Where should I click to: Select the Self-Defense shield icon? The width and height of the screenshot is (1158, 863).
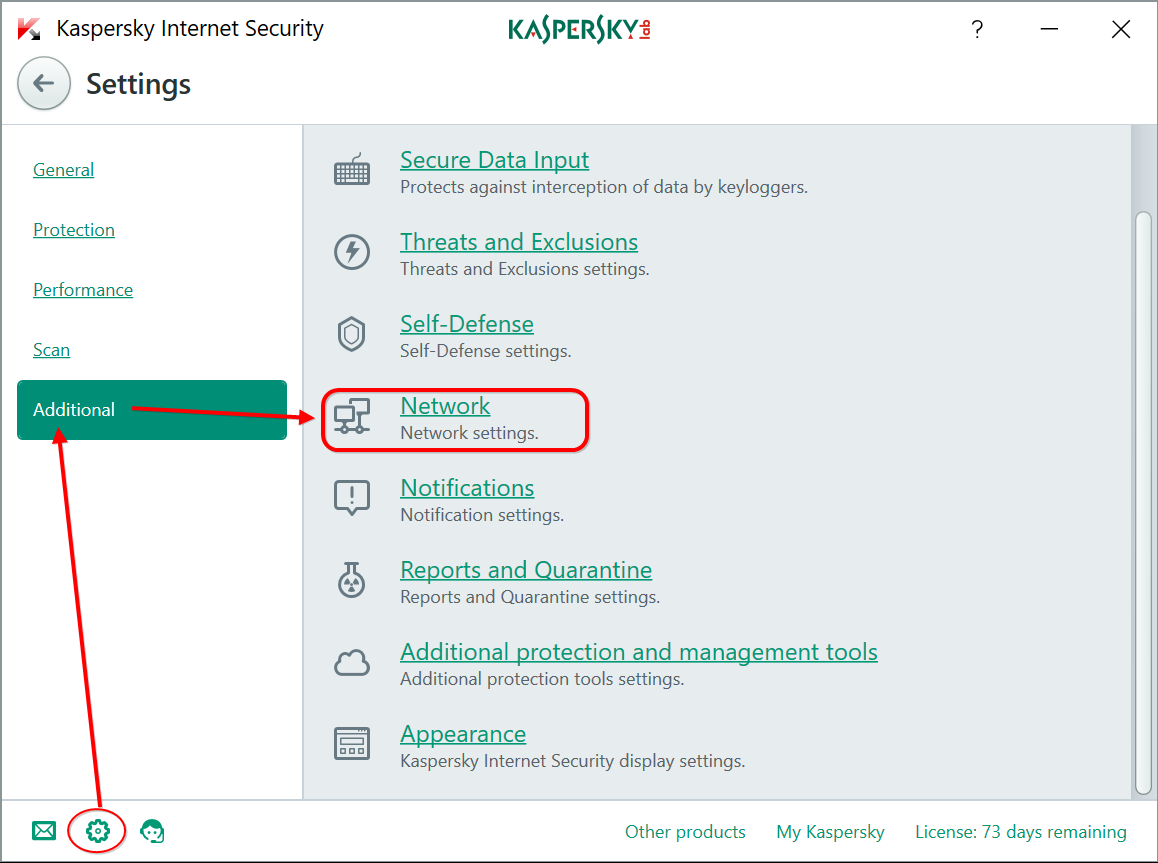coord(352,334)
